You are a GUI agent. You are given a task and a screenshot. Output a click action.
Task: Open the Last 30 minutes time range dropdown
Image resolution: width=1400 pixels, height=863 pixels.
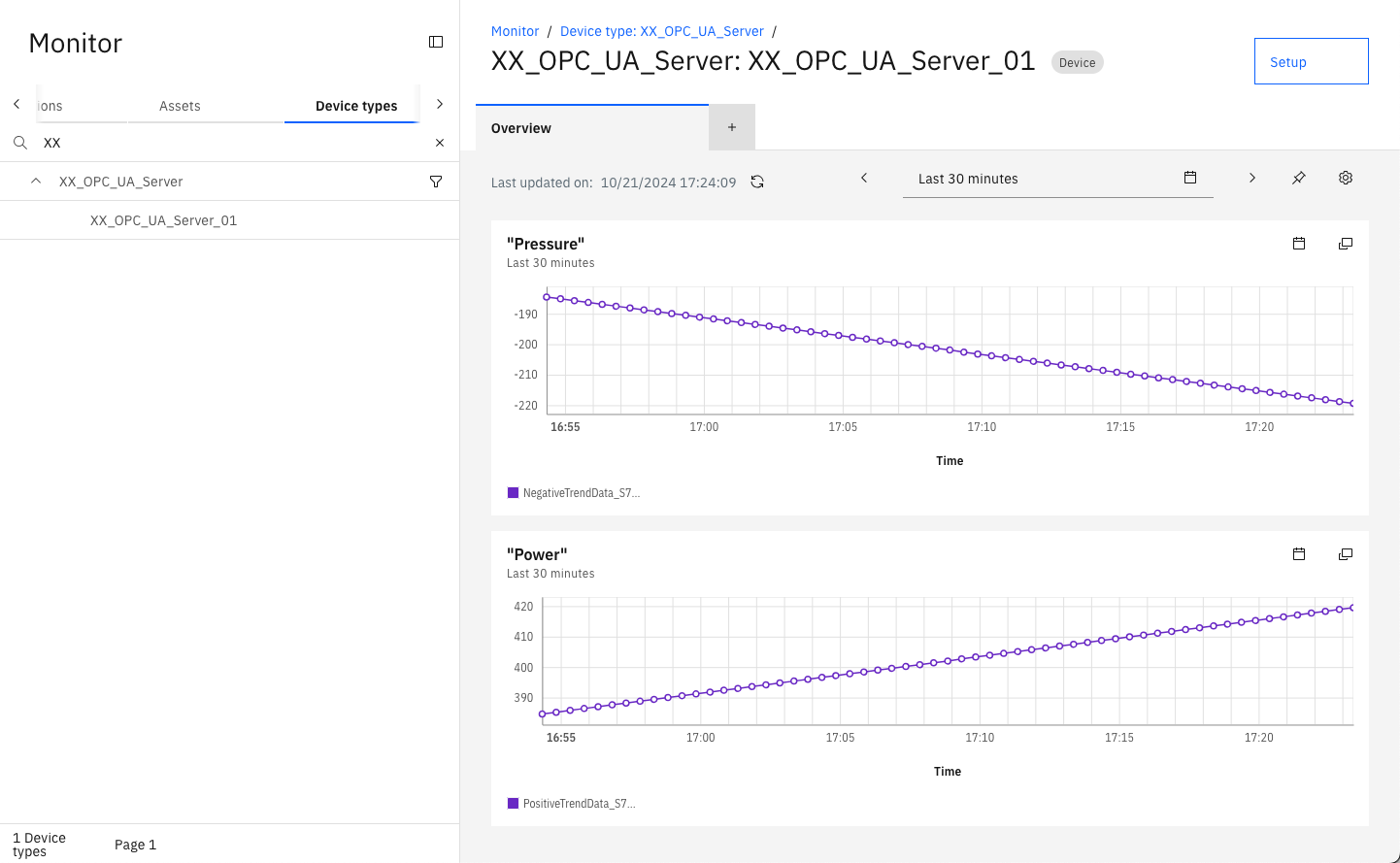coord(1058,179)
